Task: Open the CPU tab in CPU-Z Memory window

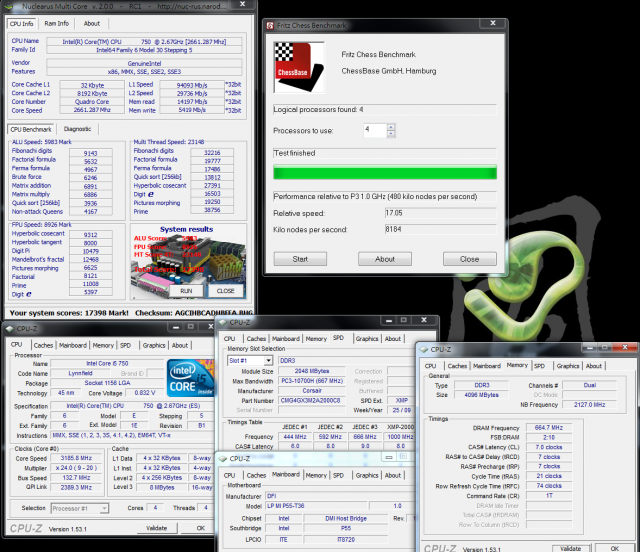Action: (x=431, y=366)
